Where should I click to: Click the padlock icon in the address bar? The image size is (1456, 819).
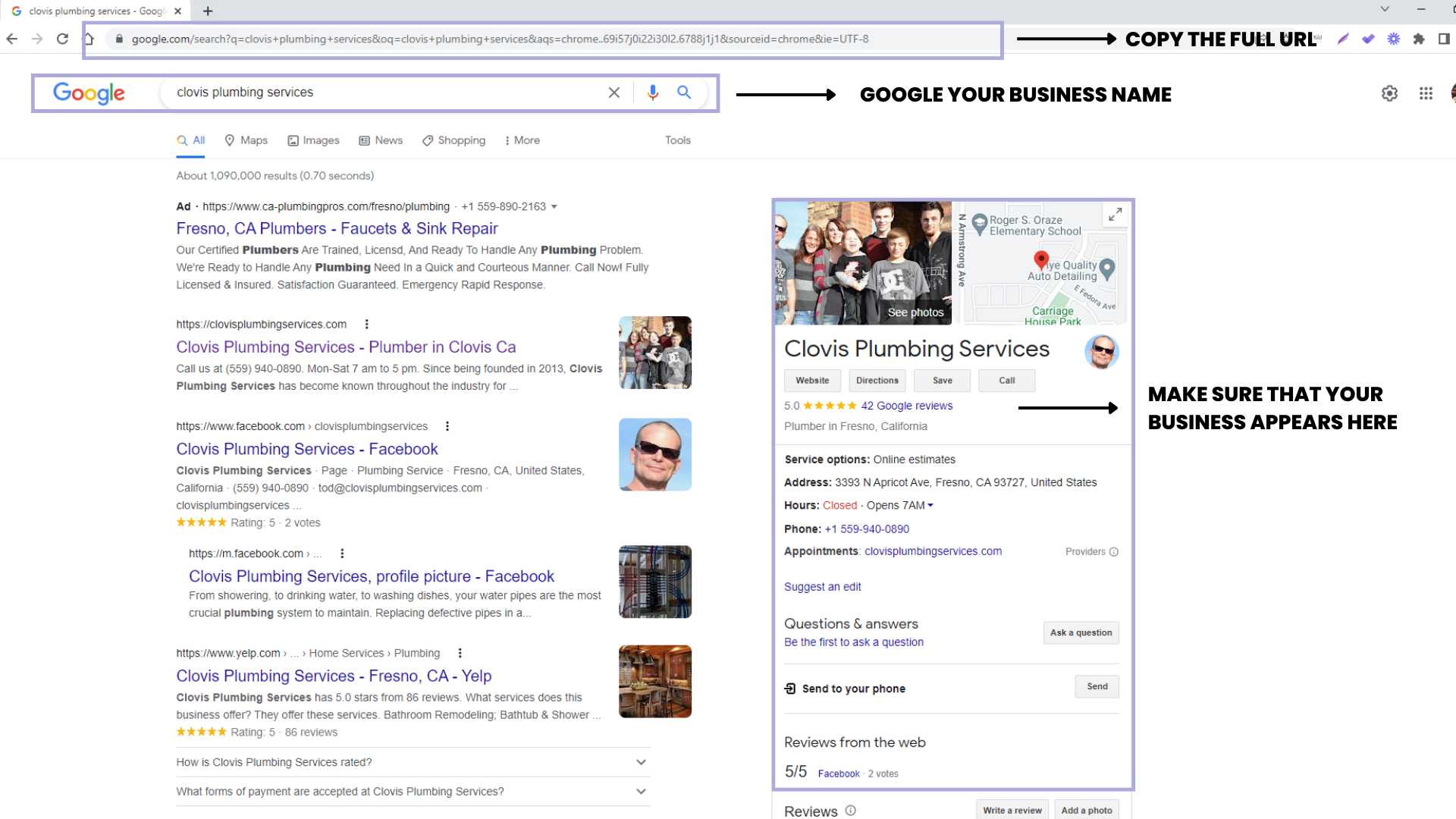[119, 39]
